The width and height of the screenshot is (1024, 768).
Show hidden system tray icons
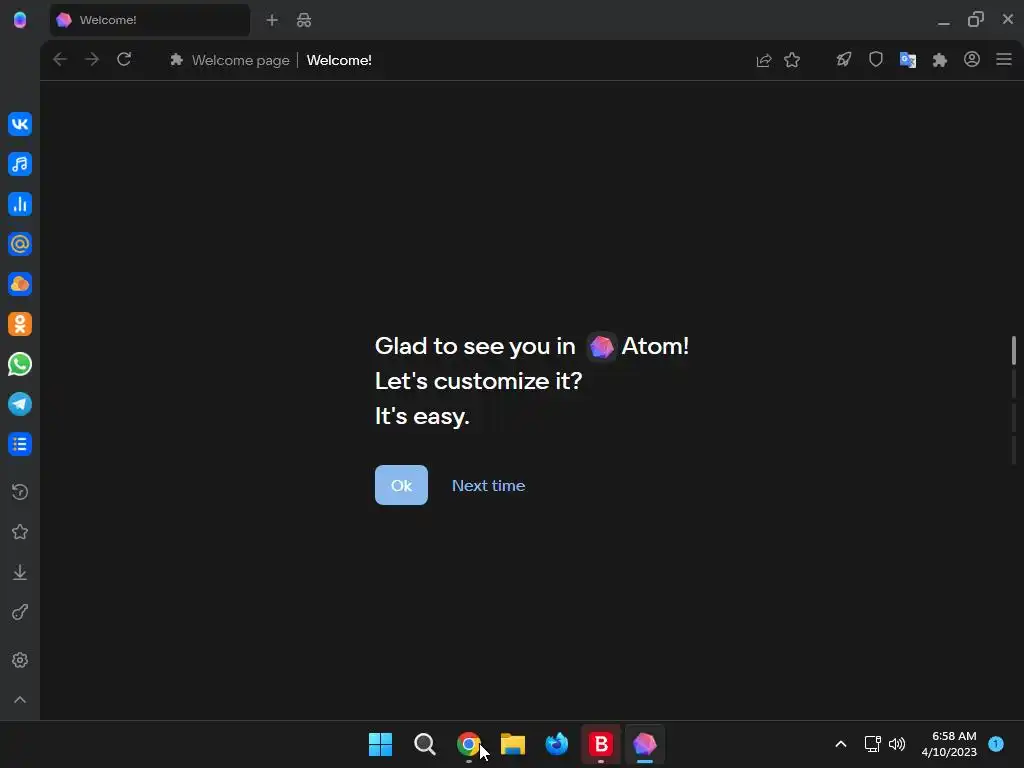(x=841, y=744)
